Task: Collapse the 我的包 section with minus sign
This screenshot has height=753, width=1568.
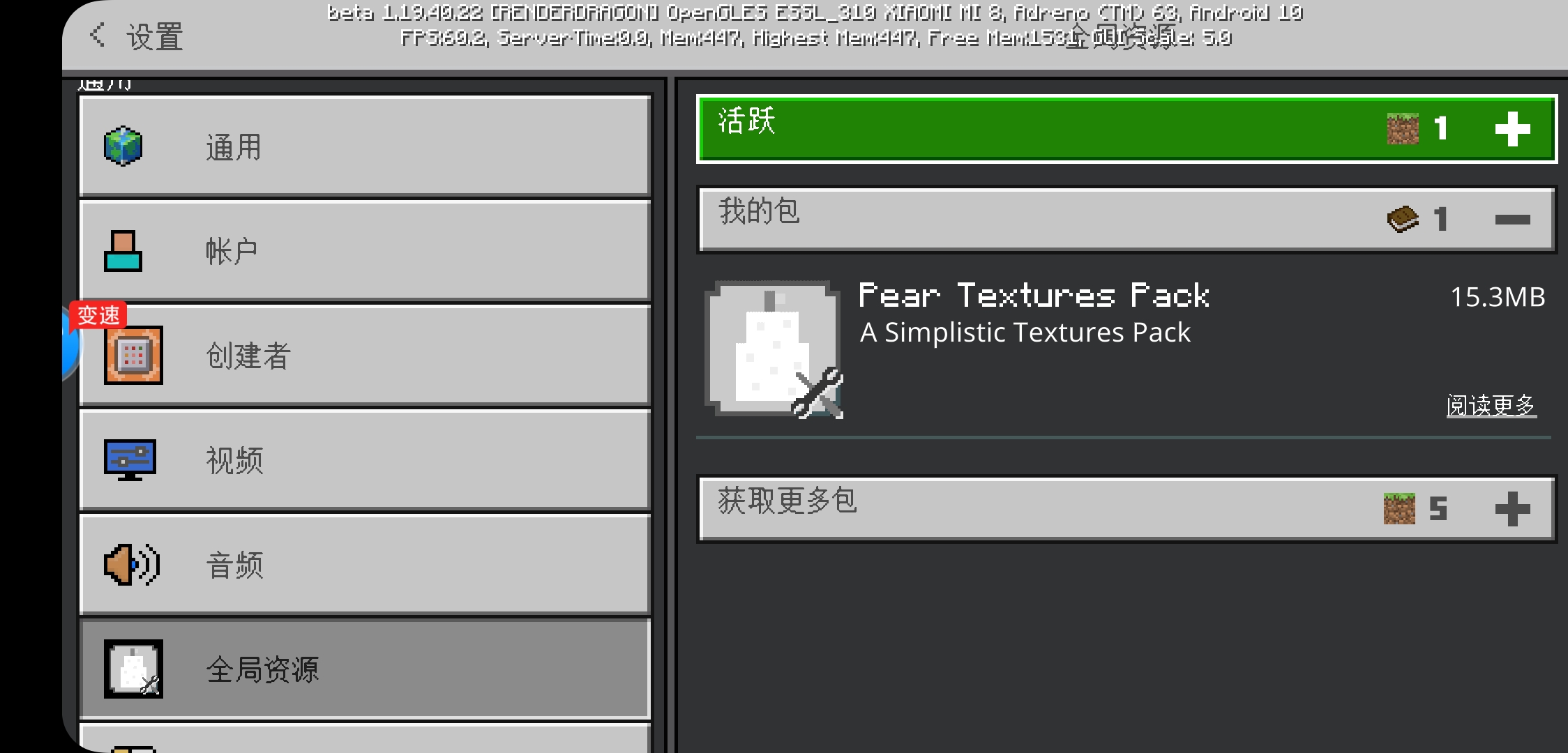Action: point(1512,220)
